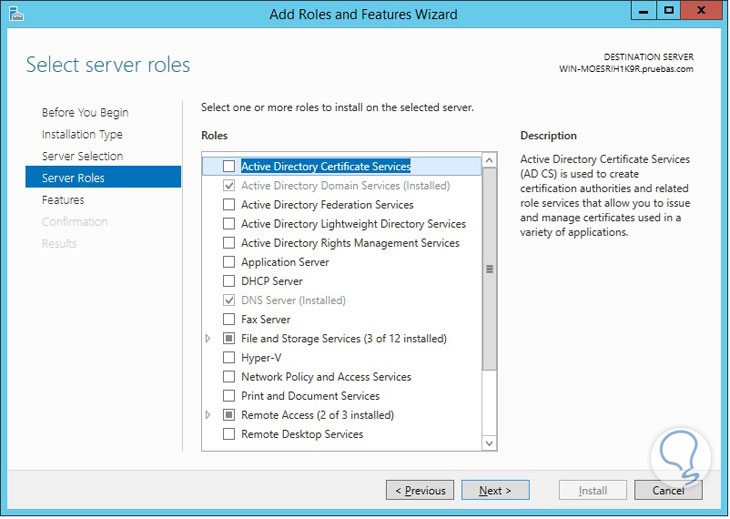
Task: Open the Before You Begin step
Action: pos(85,113)
